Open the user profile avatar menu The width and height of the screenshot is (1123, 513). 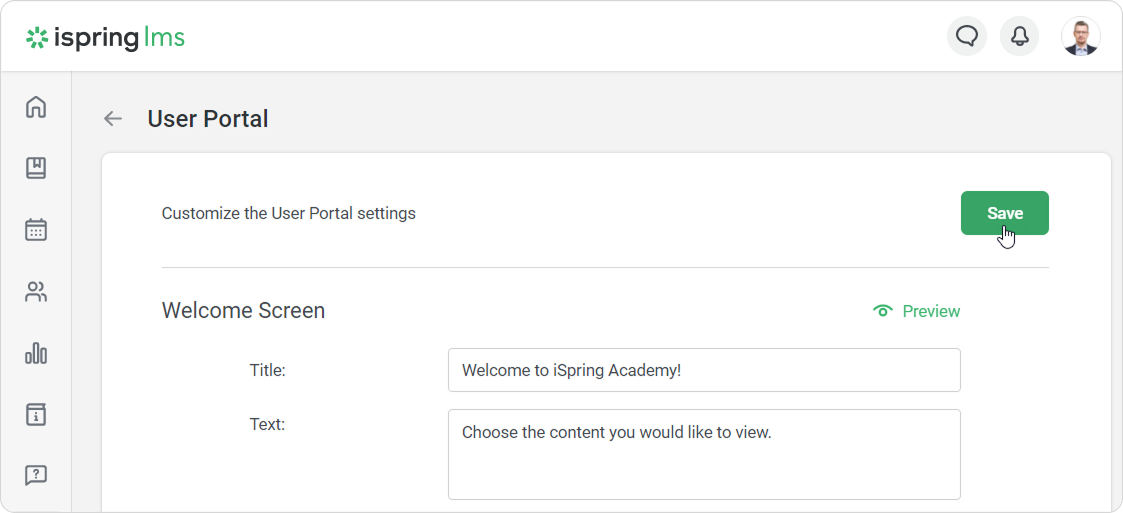tap(1080, 37)
